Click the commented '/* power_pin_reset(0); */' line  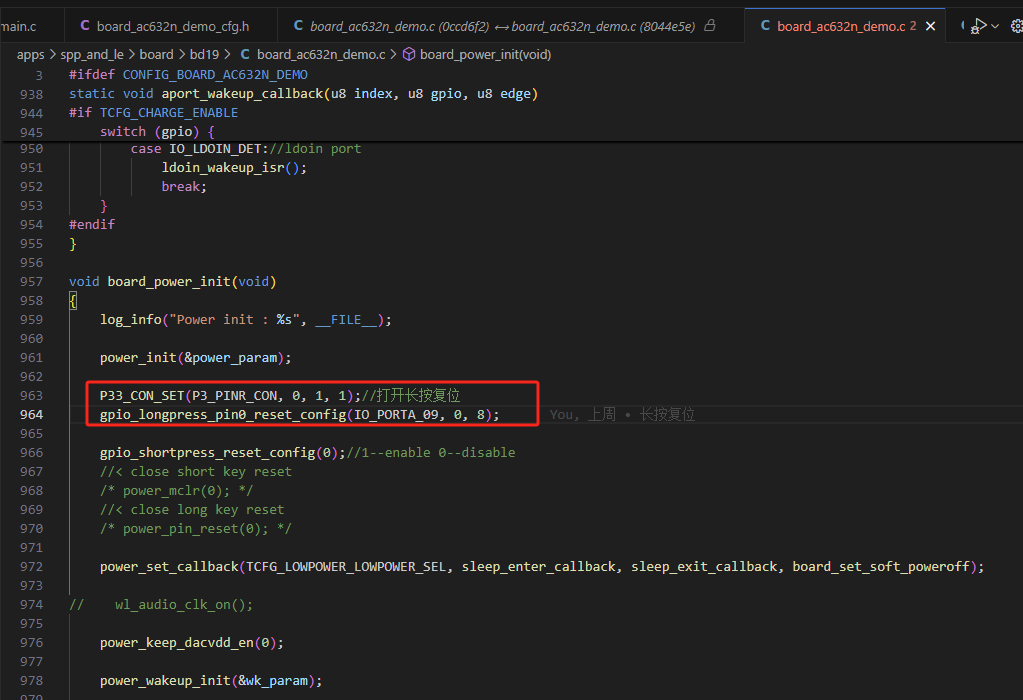(196, 528)
